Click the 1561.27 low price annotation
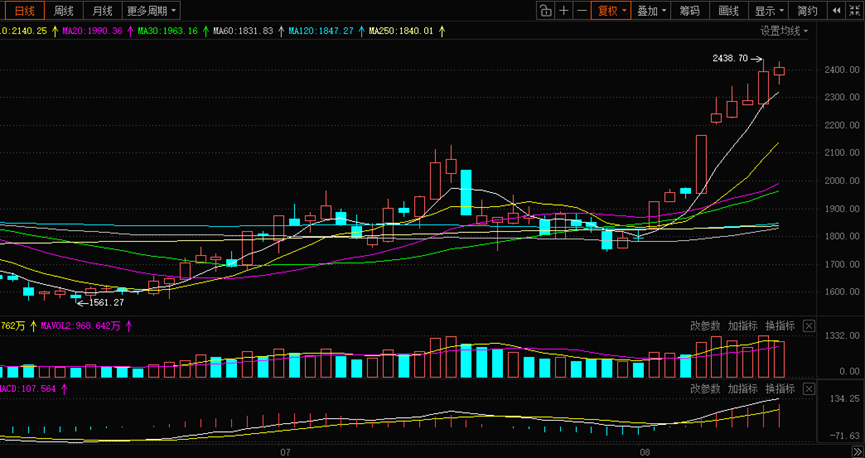 (x=106, y=302)
